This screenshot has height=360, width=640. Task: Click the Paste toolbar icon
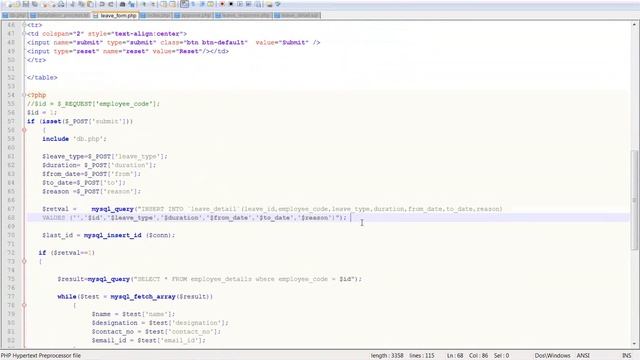[90, 4]
